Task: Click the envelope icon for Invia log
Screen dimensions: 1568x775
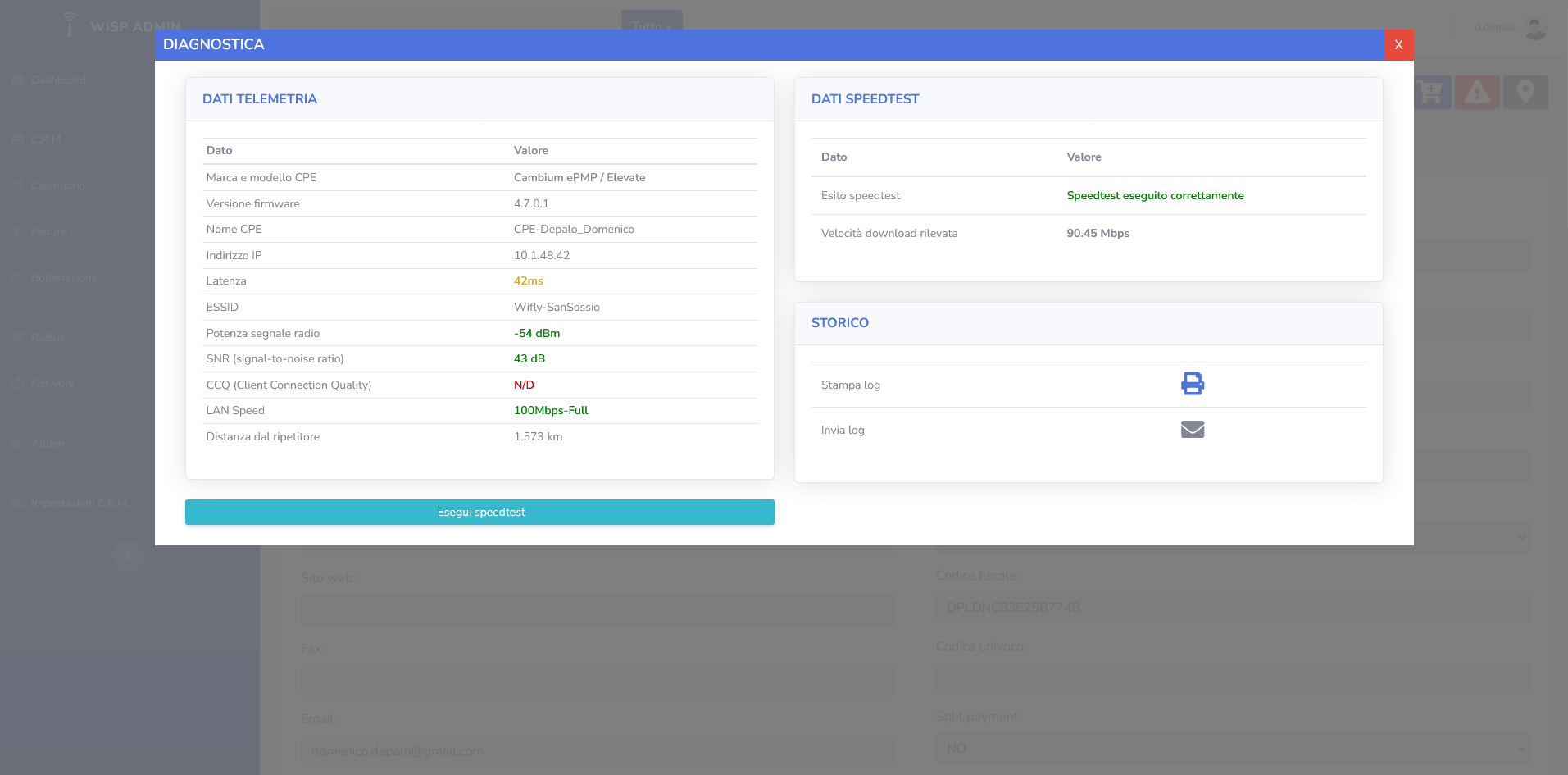Action: coord(1193,429)
